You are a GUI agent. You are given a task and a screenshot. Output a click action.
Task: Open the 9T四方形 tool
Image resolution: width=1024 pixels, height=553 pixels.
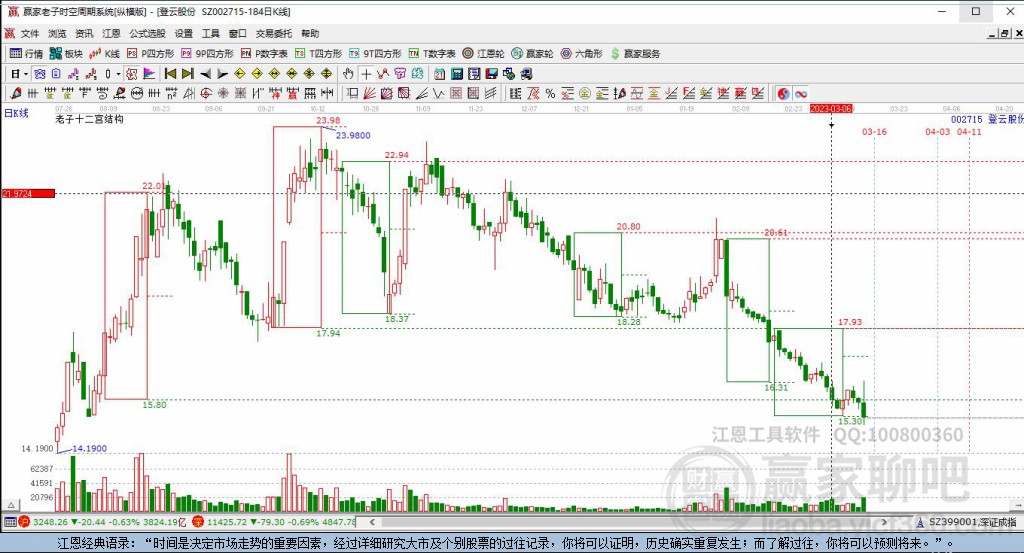[x=375, y=54]
